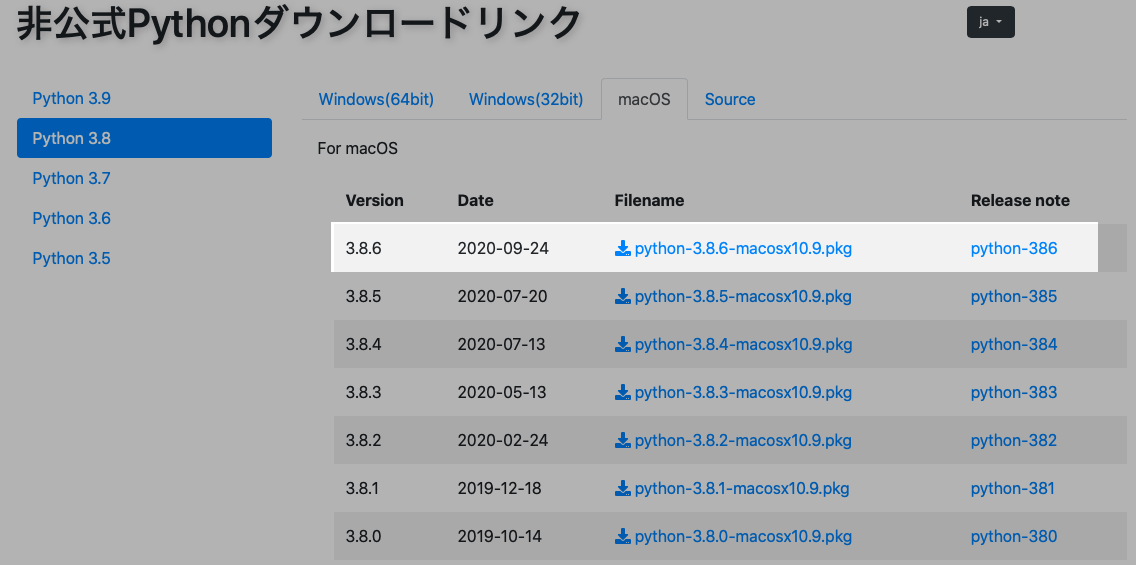
Task: Click download icon beside python-3.8.2 file
Action: [623, 440]
